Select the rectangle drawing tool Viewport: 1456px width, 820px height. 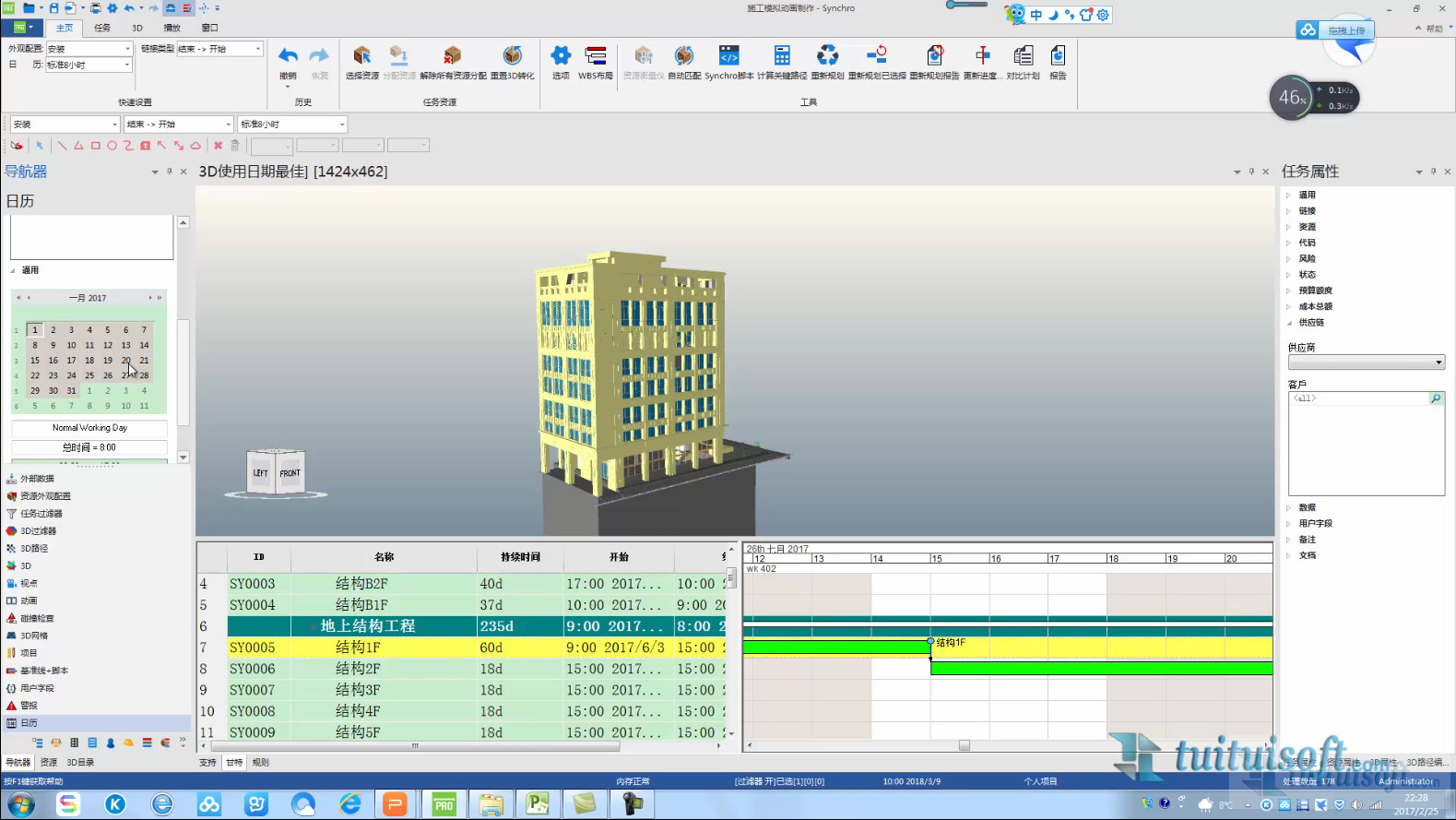click(x=95, y=146)
